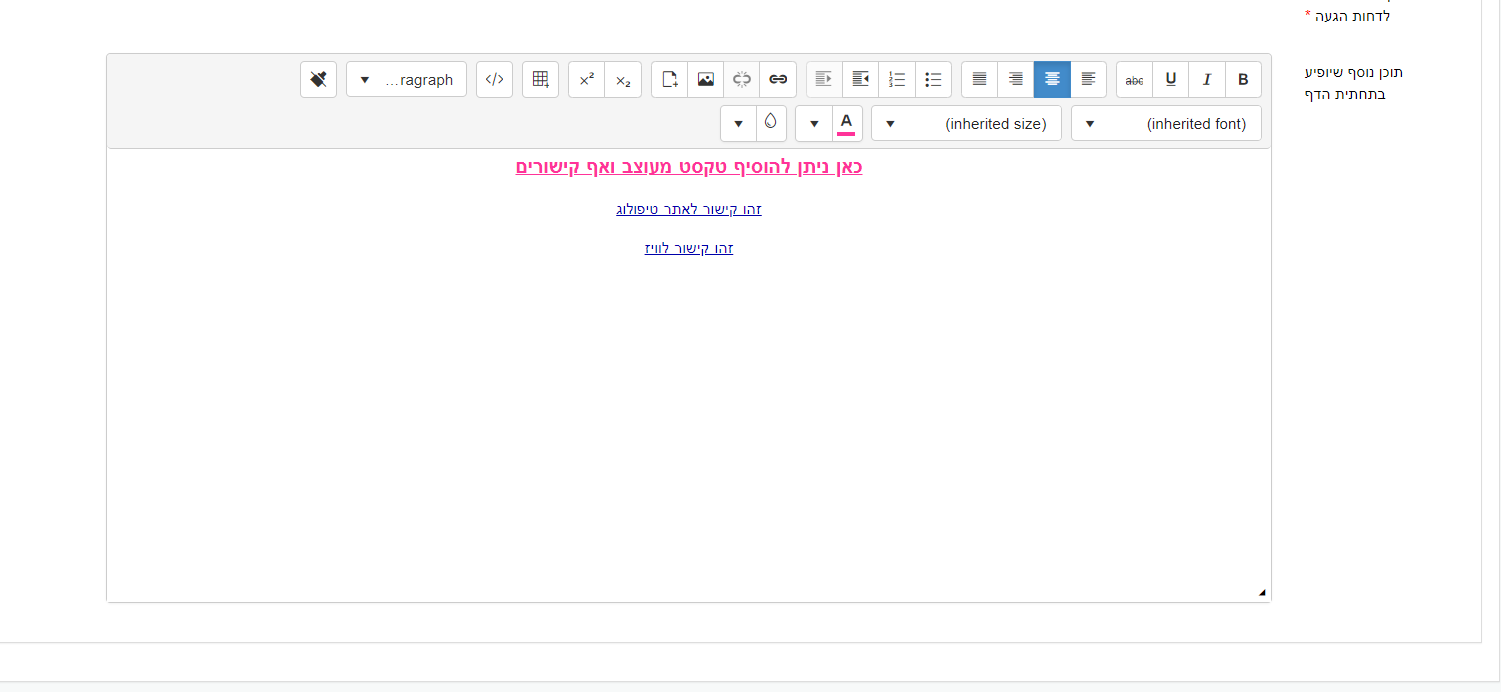Viewport: 1501px width, 692px height.
Task: Insert a hyperlink
Action: [x=778, y=79]
